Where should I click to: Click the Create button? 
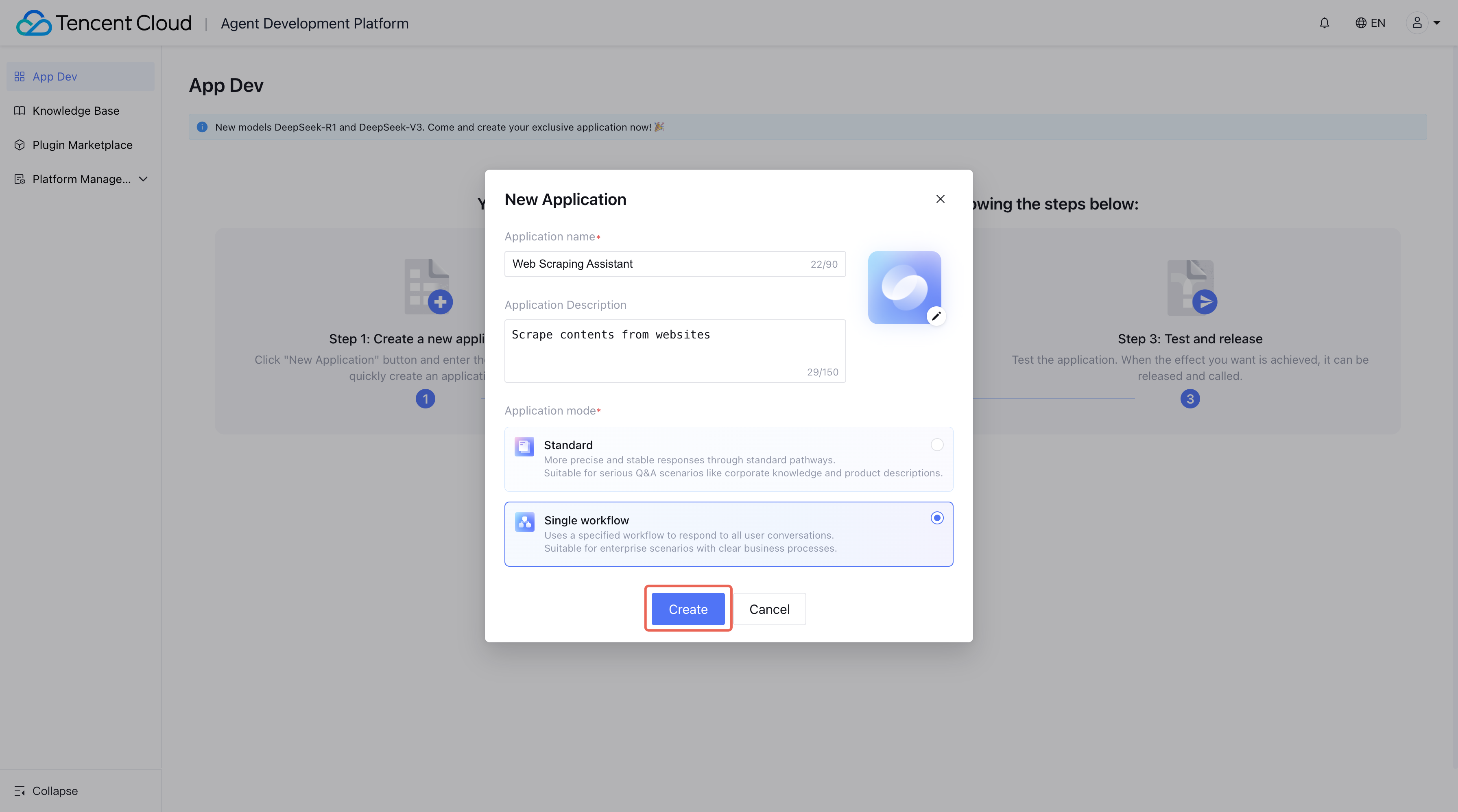pyautogui.click(x=688, y=609)
